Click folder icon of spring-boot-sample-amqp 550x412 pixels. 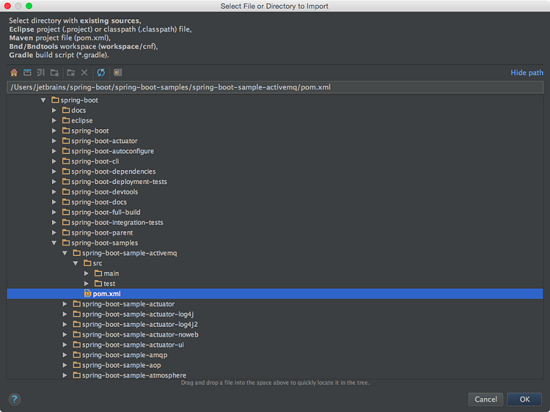(77, 355)
